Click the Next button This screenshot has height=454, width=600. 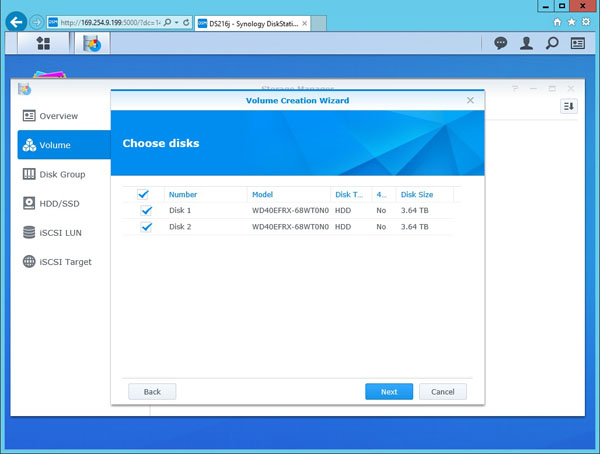point(389,391)
